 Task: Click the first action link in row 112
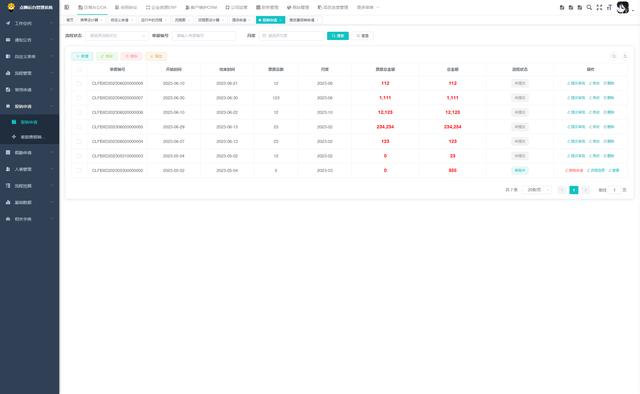pos(576,83)
